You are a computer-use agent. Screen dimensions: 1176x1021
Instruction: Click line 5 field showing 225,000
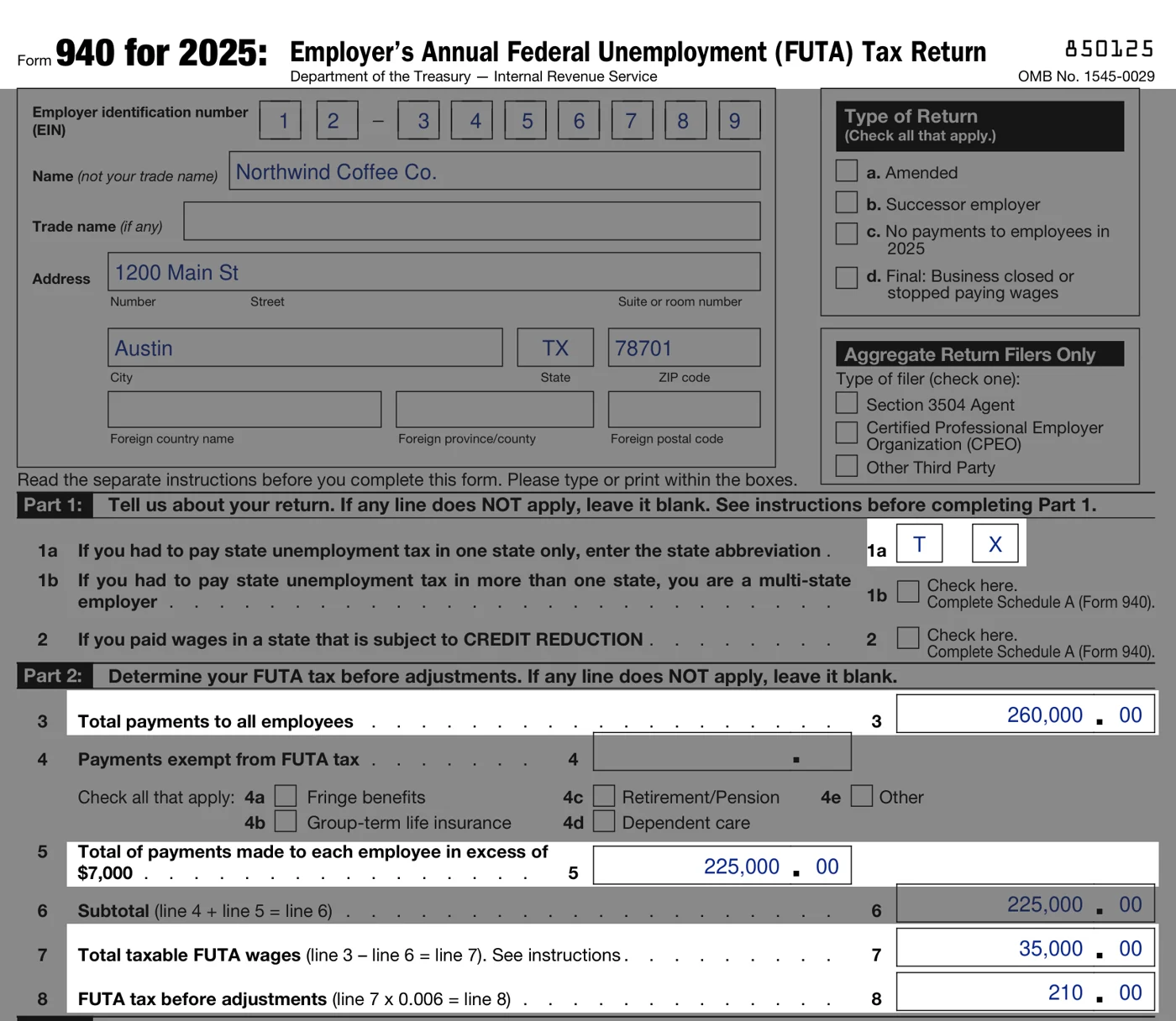point(722,865)
